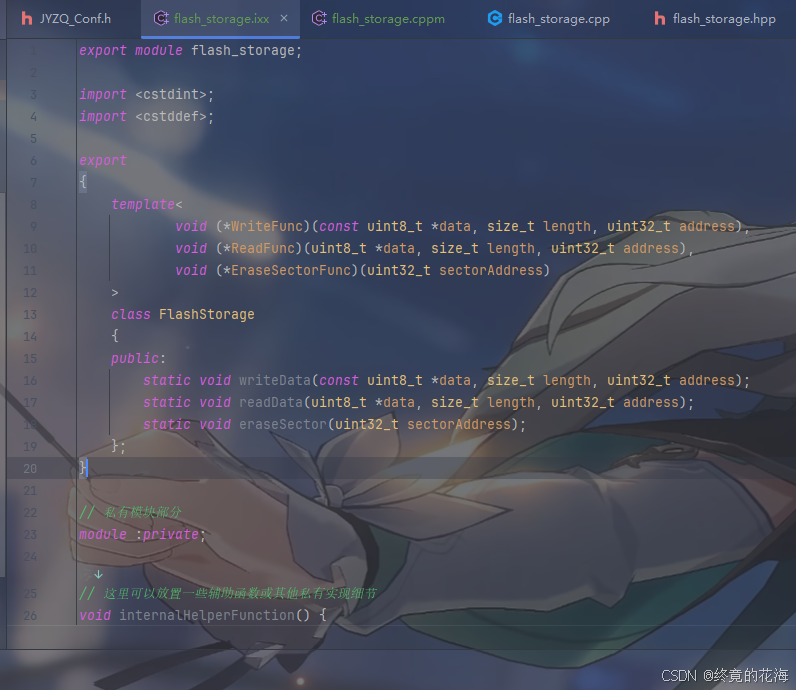Click the header file icon on JYZQ_Conf.h tab
The height and width of the screenshot is (690, 796).
(x=27, y=19)
